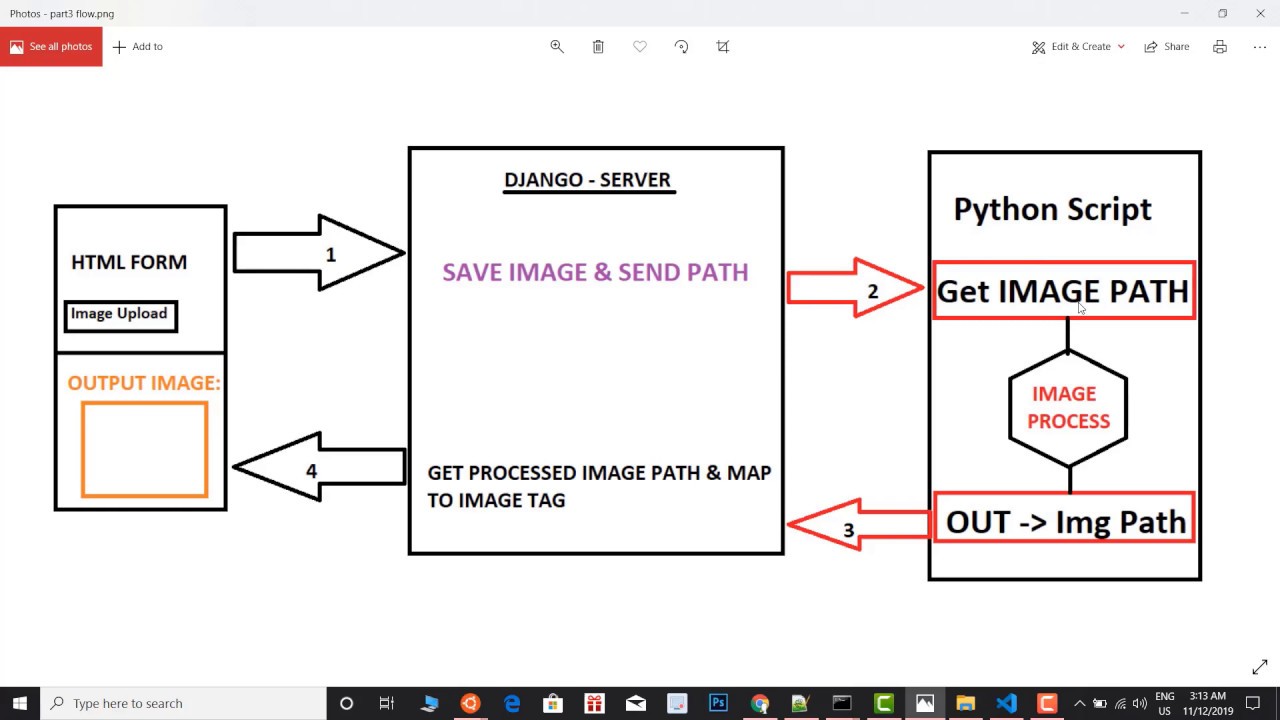Open the Windows Start menu

[20, 703]
